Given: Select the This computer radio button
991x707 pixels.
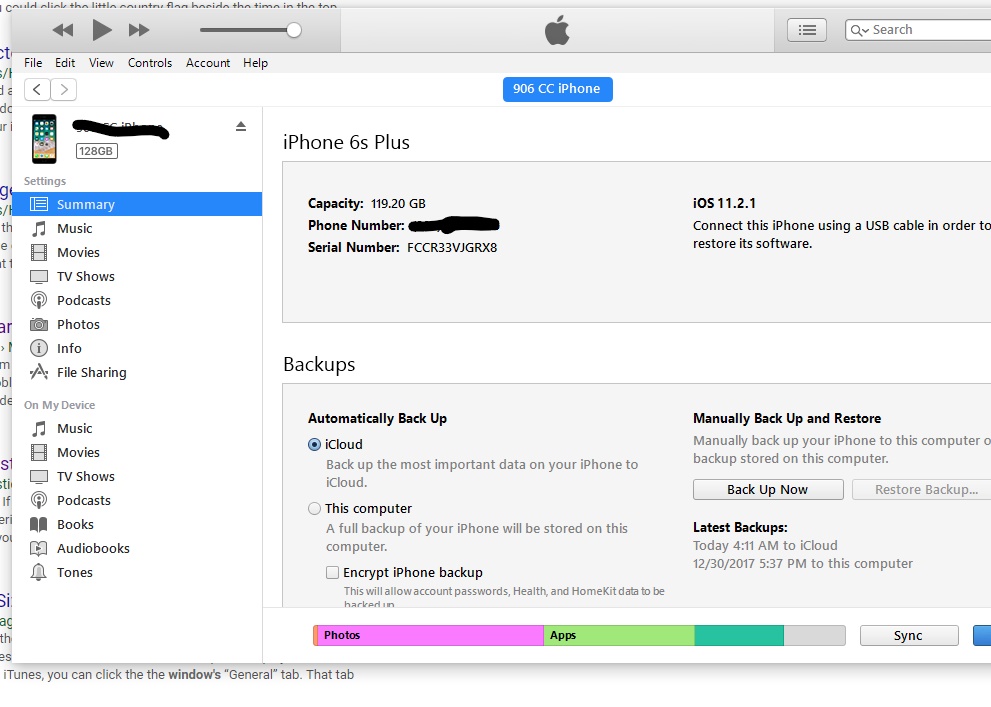Looking at the screenshot, I should point(314,509).
